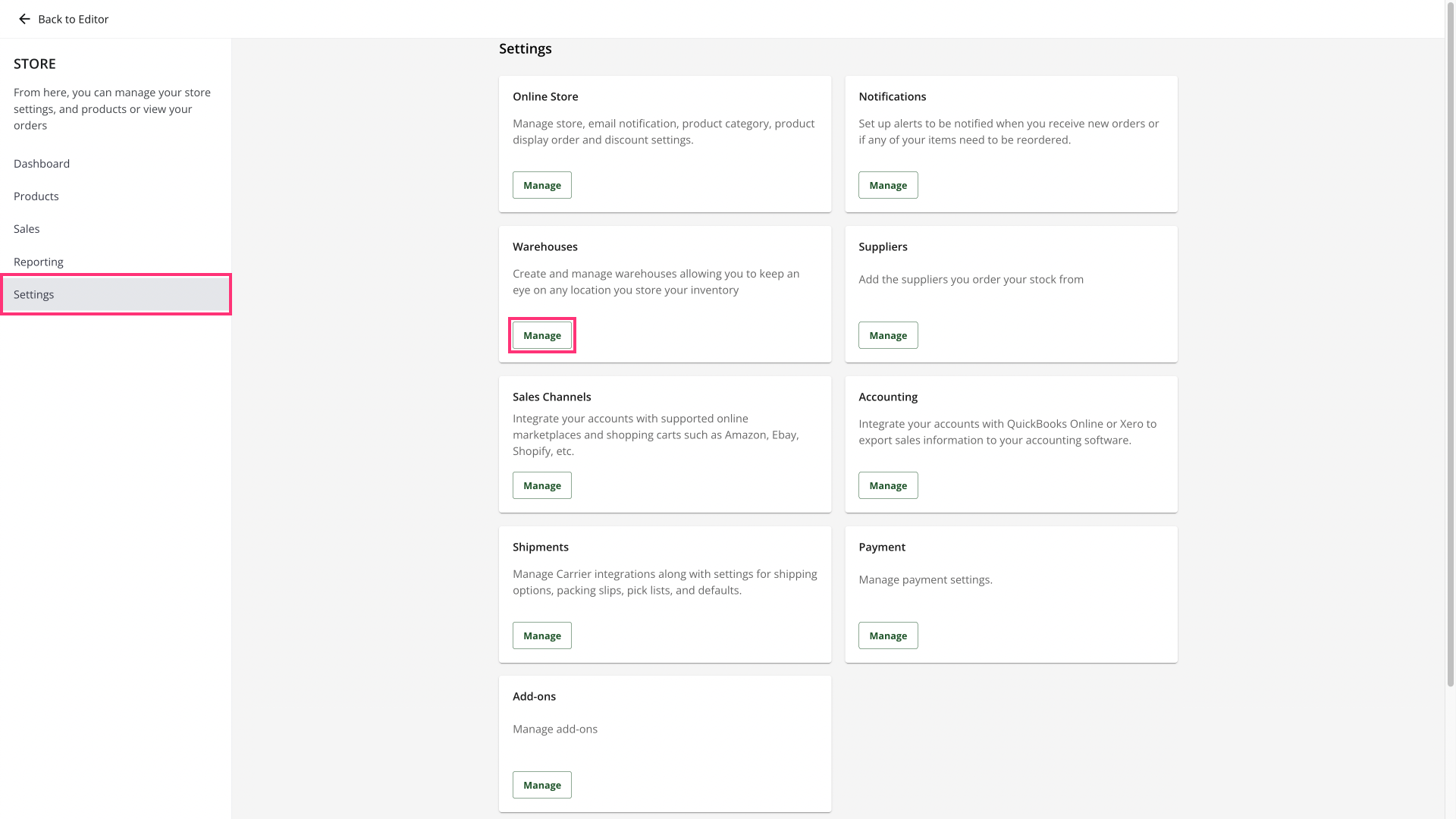
Task: Click the back arrow icon
Action: pos(24,19)
